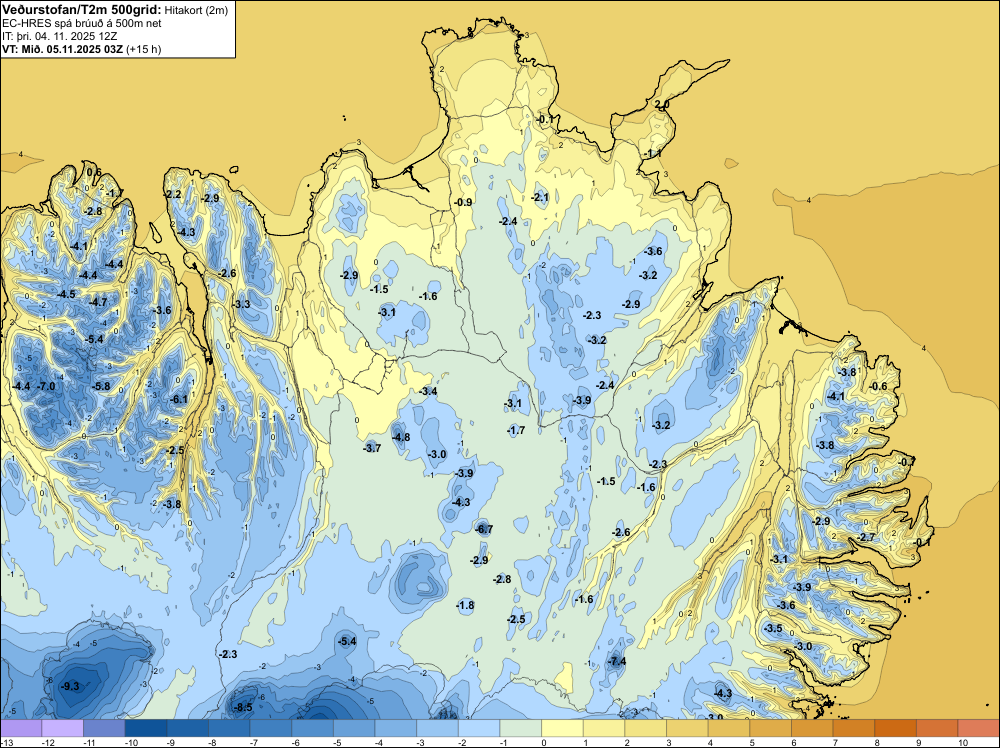Click the 2.0 temperature value on the map
The width and height of the screenshot is (1000, 748).
(662, 104)
